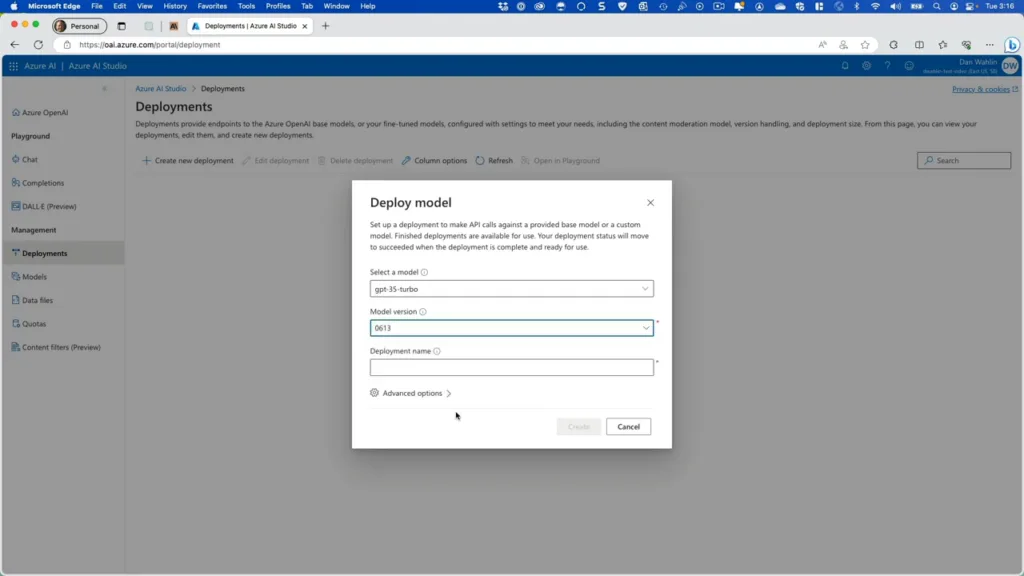Click the info icon beside Deployment name
This screenshot has width=1024, height=576.
pyautogui.click(x=437, y=351)
